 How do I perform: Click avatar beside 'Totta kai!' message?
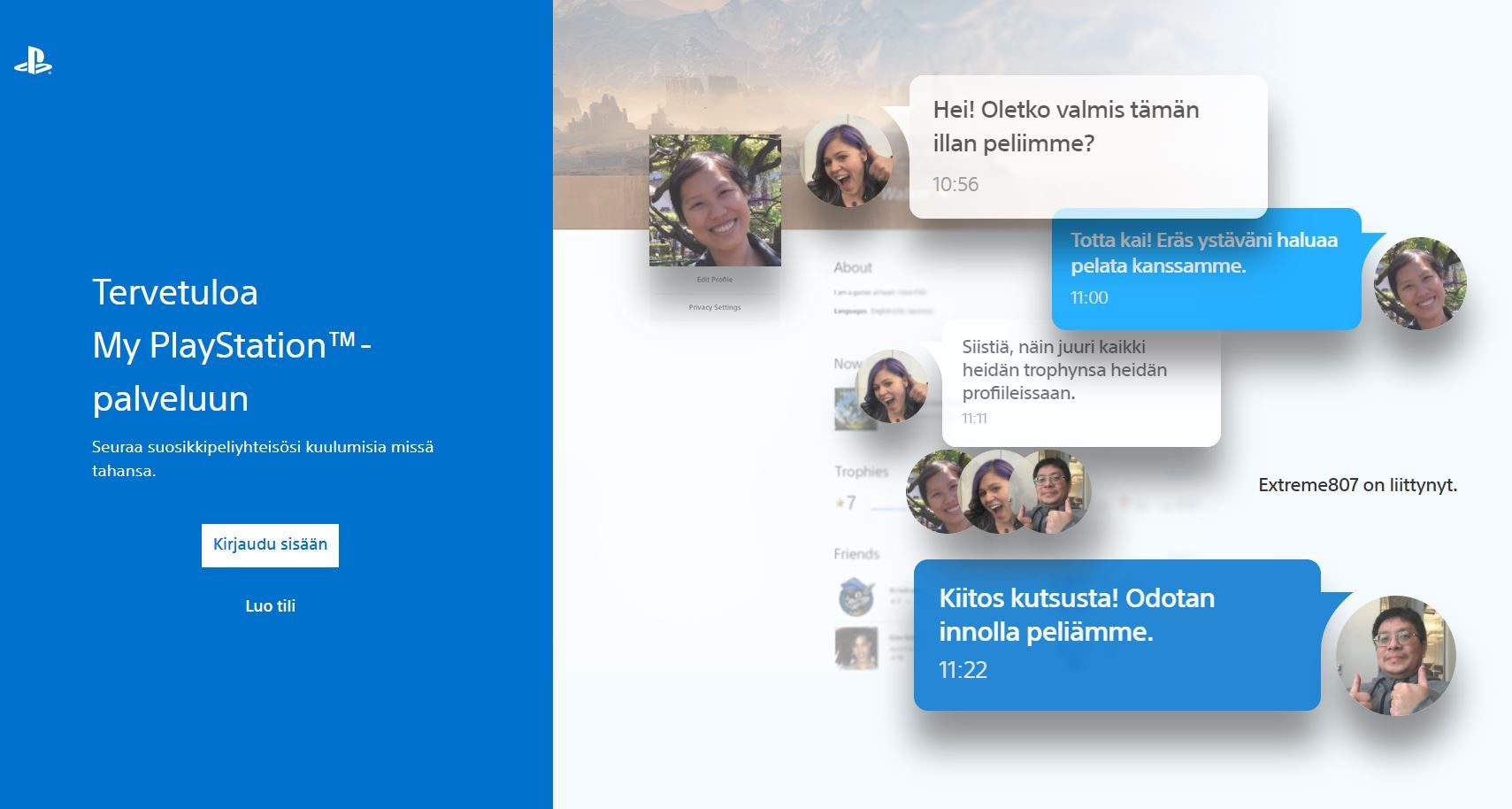(1420, 283)
